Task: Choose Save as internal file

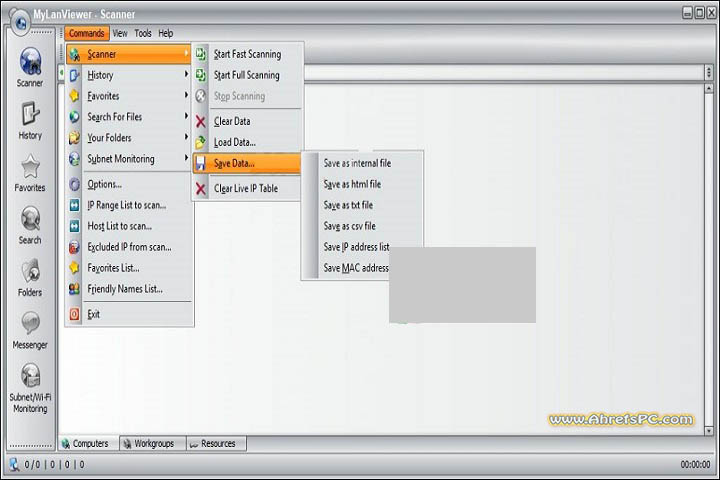Action: pos(357,163)
